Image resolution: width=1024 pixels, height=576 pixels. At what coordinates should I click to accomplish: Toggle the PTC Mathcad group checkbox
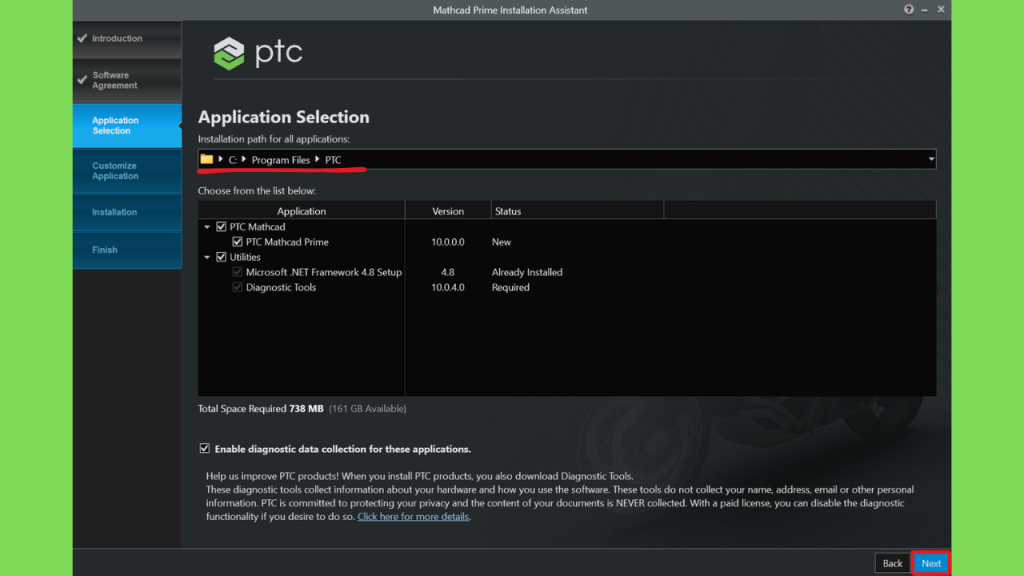(x=221, y=227)
